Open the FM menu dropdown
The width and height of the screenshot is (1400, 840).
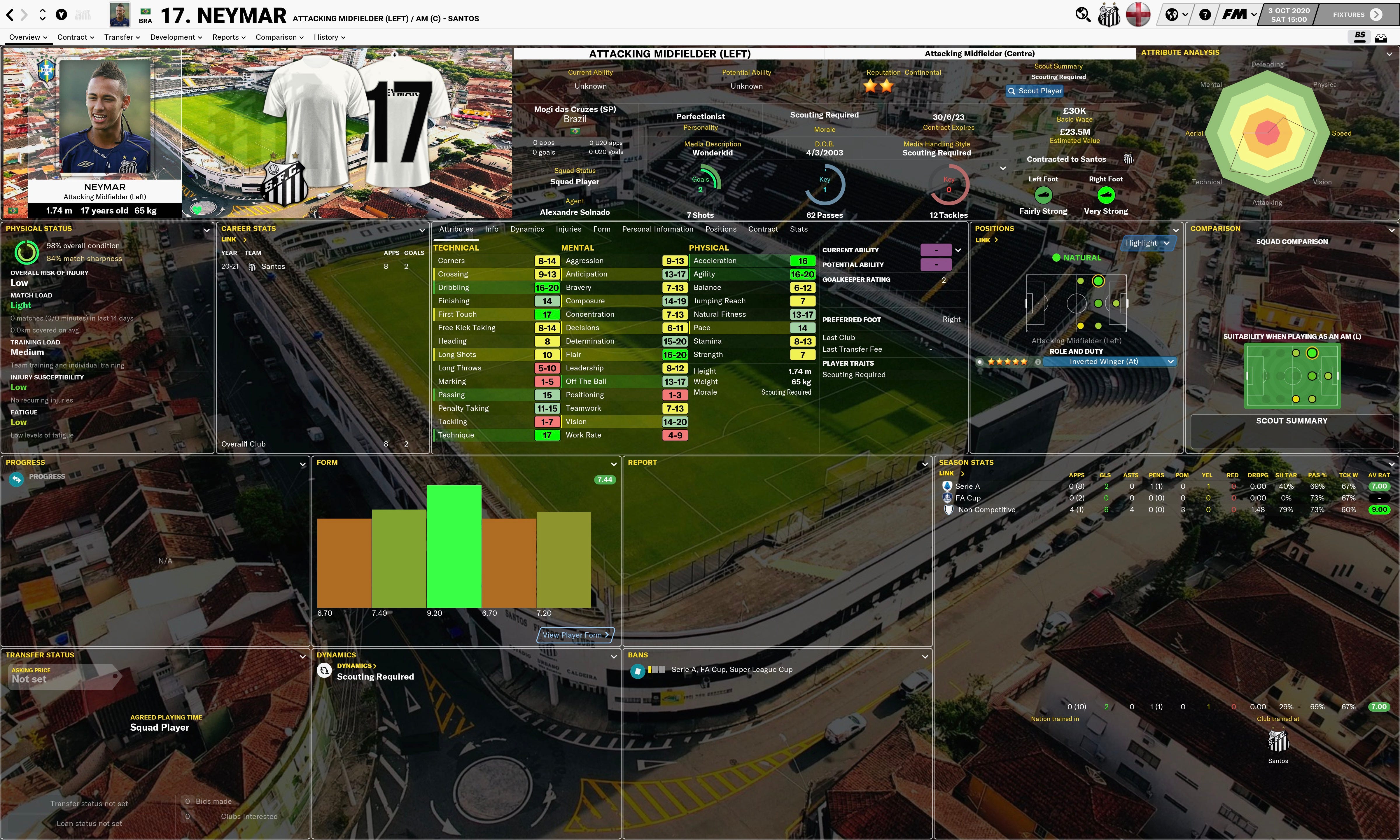[x=1239, y=15]
